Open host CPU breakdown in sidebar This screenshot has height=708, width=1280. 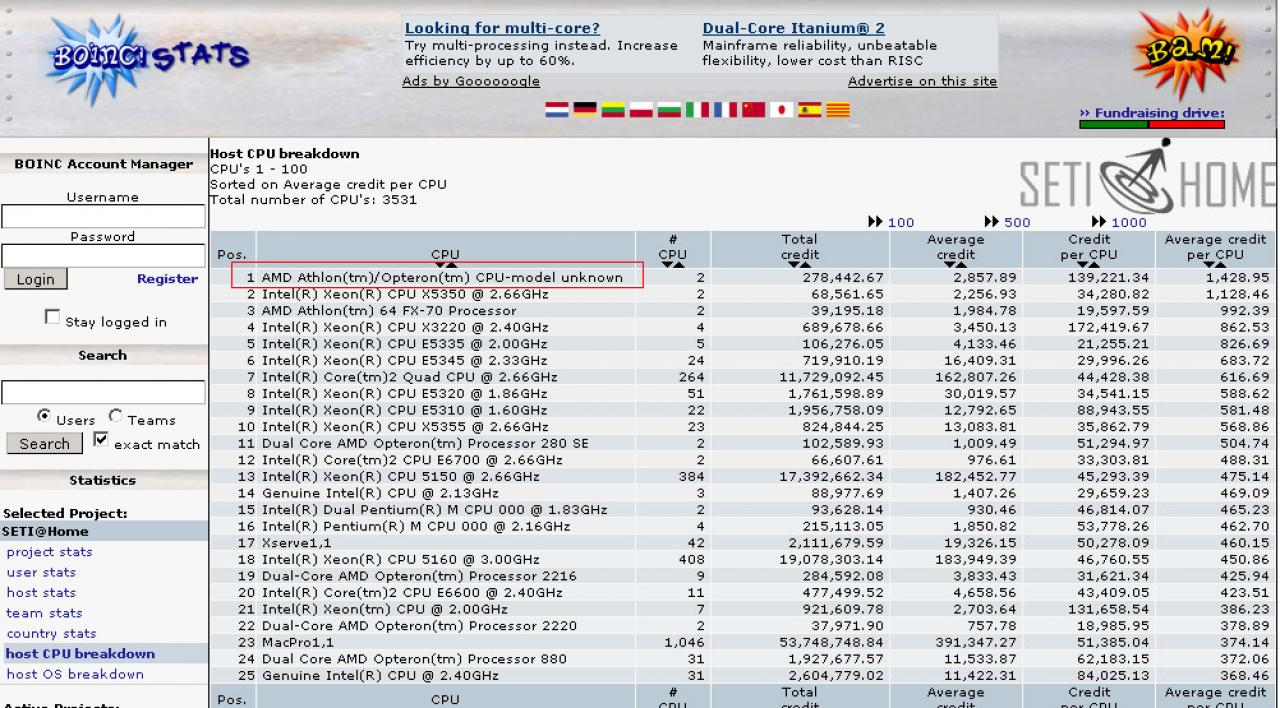(x=80, y=654)
